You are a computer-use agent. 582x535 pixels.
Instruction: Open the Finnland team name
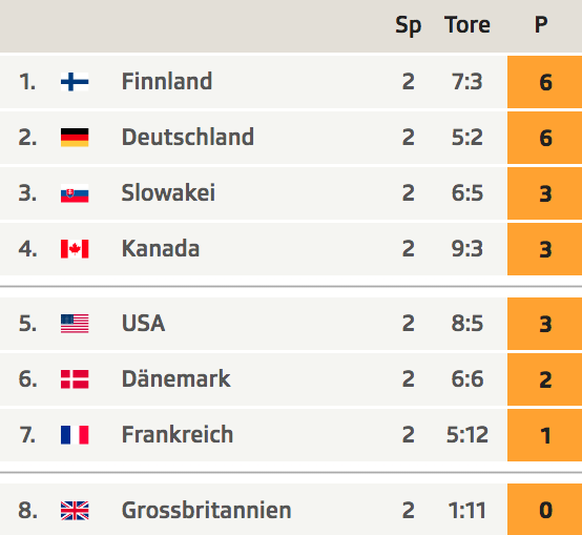tap(167, 81)
